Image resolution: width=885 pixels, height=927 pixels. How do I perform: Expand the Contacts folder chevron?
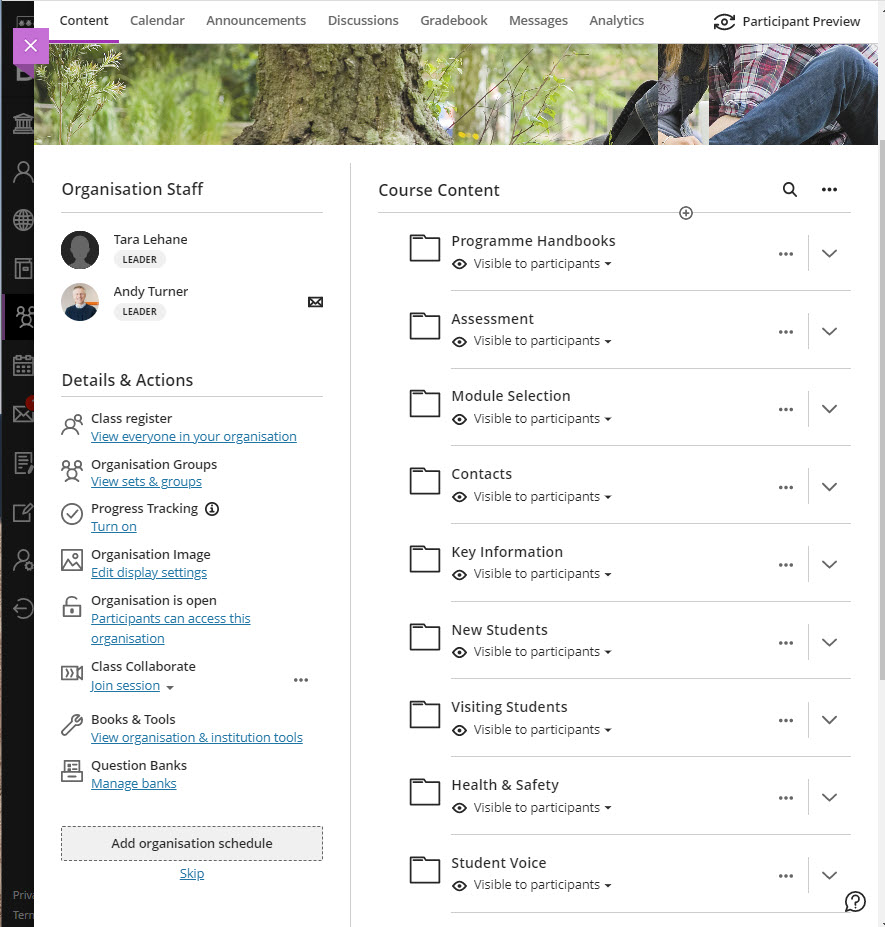829,487
